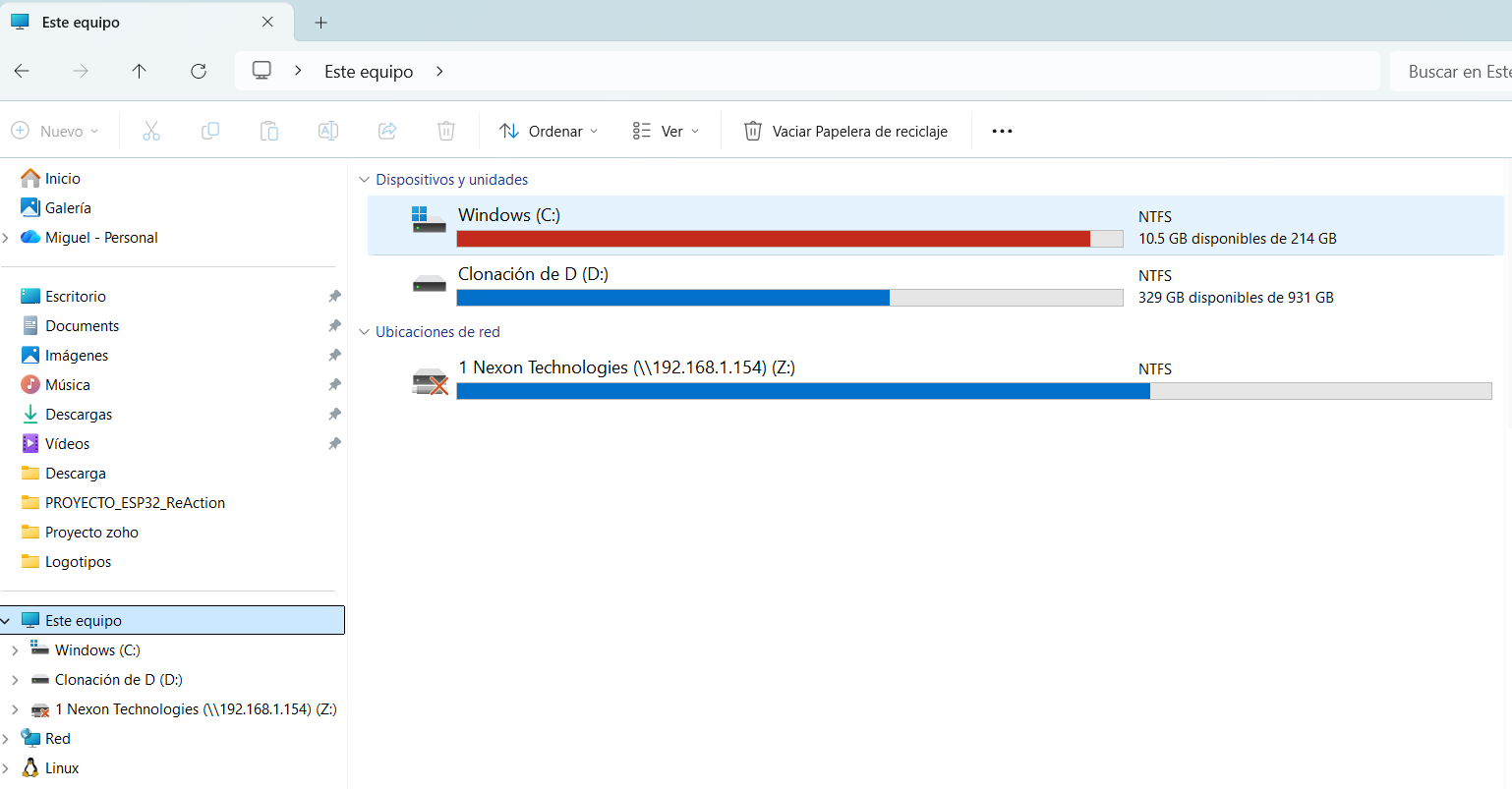Viewport: 1512px width, 789px height.
Task: Click the monitor icon in address bar
Action: pyautogui.click(x=262, y=71)
